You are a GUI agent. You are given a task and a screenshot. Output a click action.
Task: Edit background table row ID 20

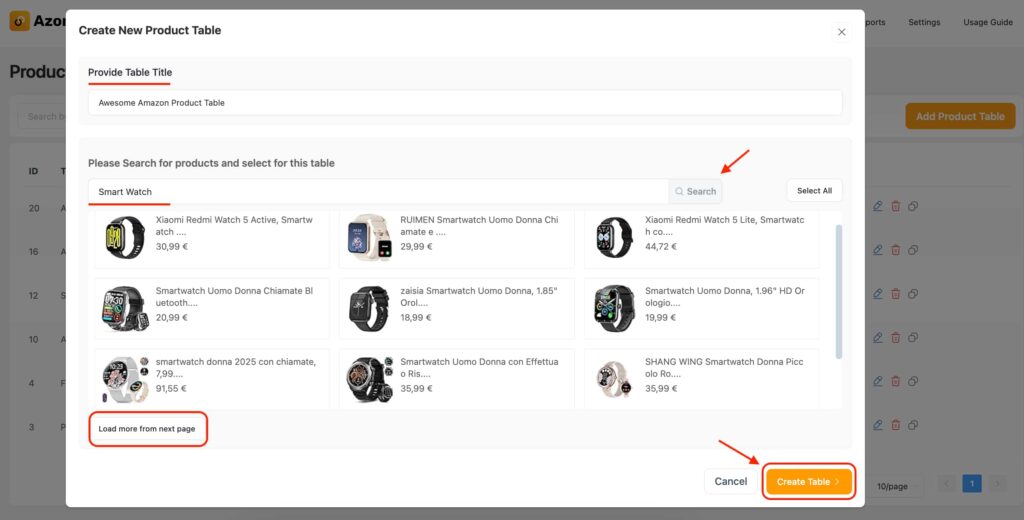coord(878,206)
